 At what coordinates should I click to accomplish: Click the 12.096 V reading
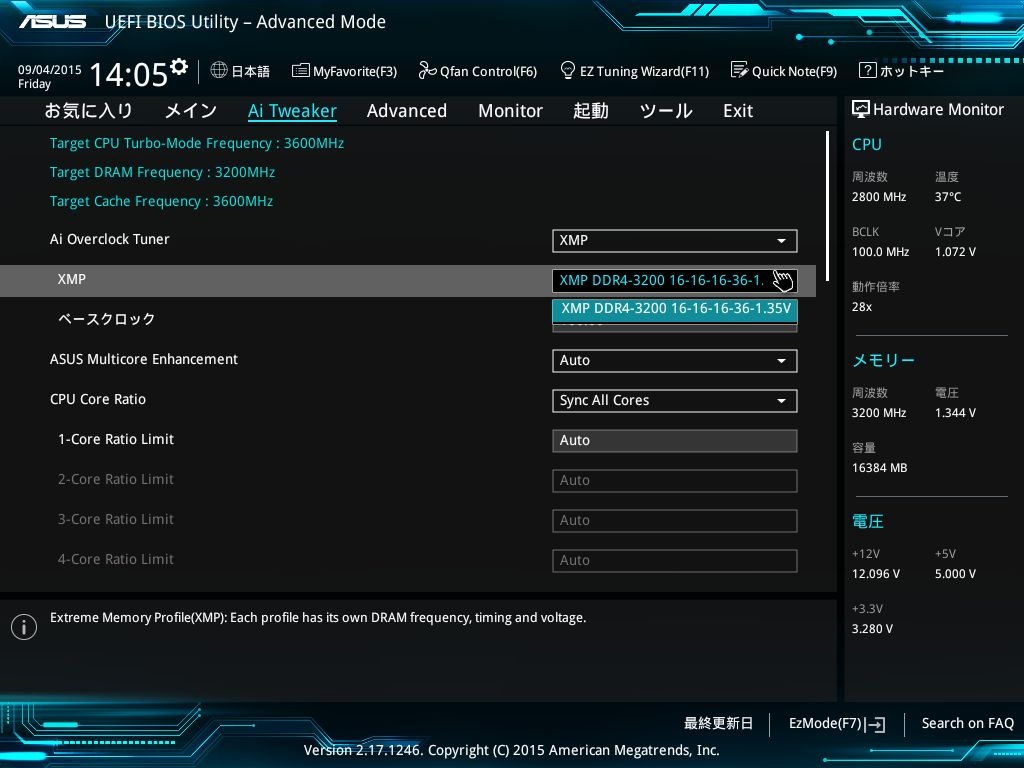click(876, 573)
